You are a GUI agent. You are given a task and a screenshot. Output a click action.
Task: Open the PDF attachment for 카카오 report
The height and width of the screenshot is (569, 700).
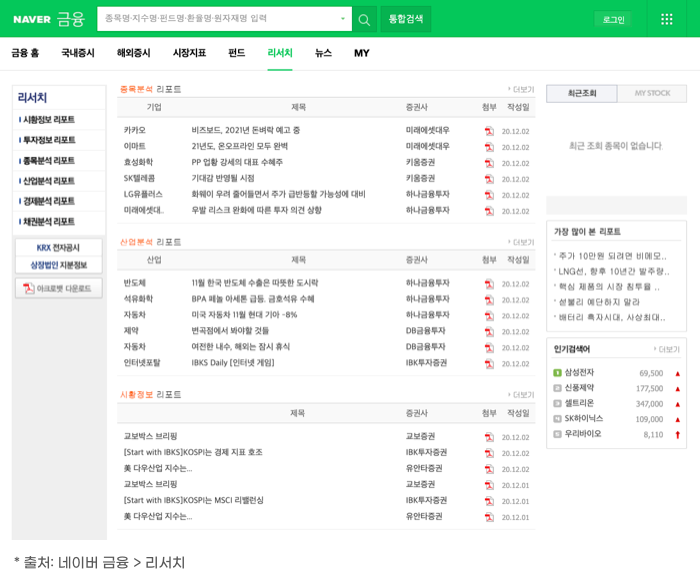click(489, 130)
